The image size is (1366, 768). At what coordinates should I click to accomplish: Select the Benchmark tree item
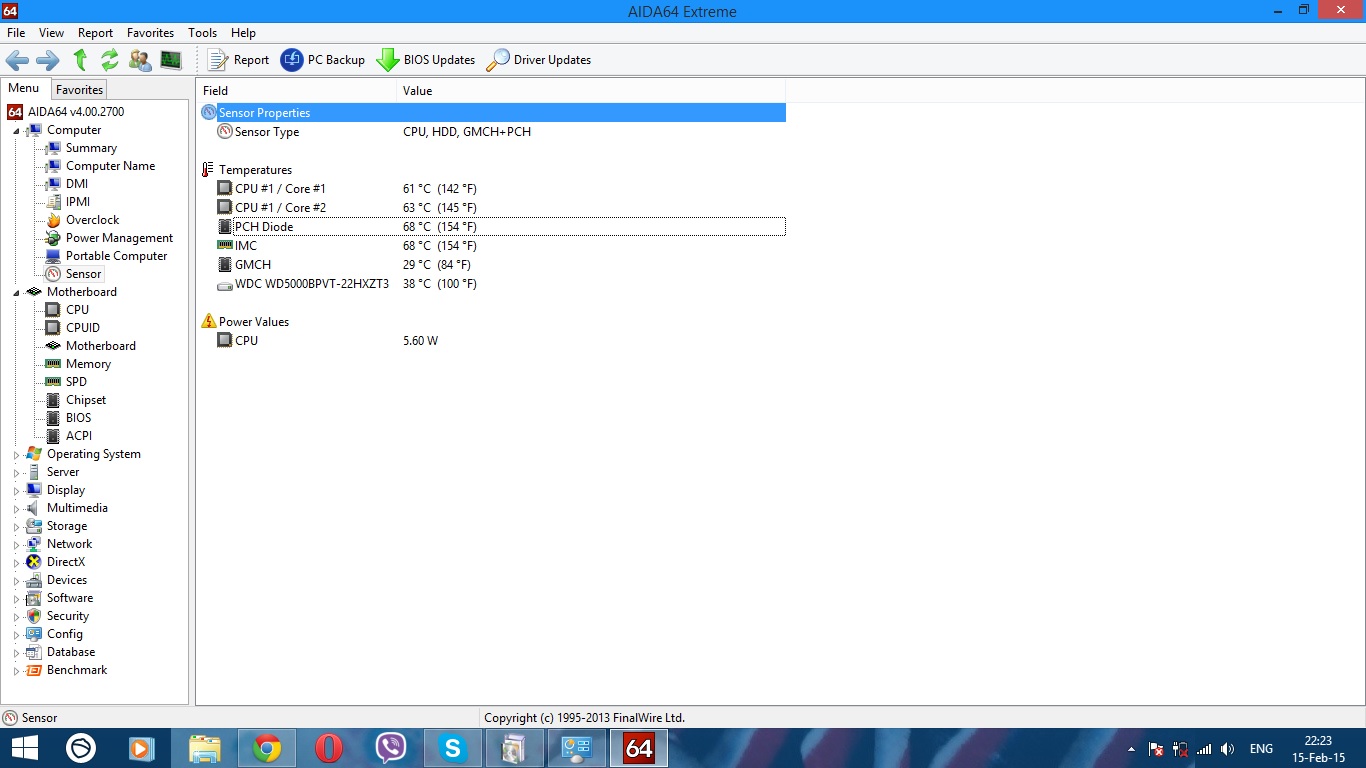coord(77,670)
